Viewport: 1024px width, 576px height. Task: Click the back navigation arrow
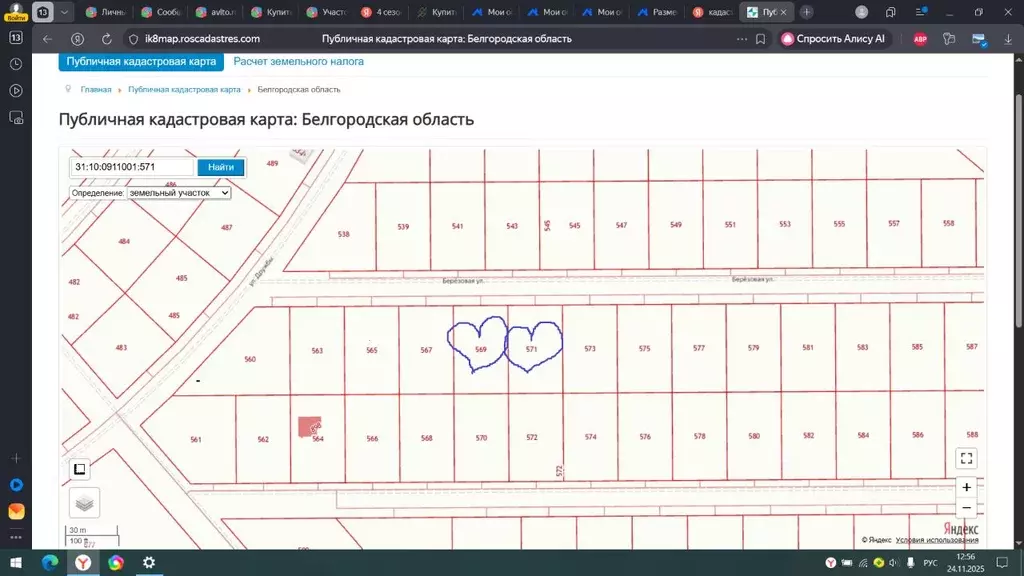(x=46, y=39)
